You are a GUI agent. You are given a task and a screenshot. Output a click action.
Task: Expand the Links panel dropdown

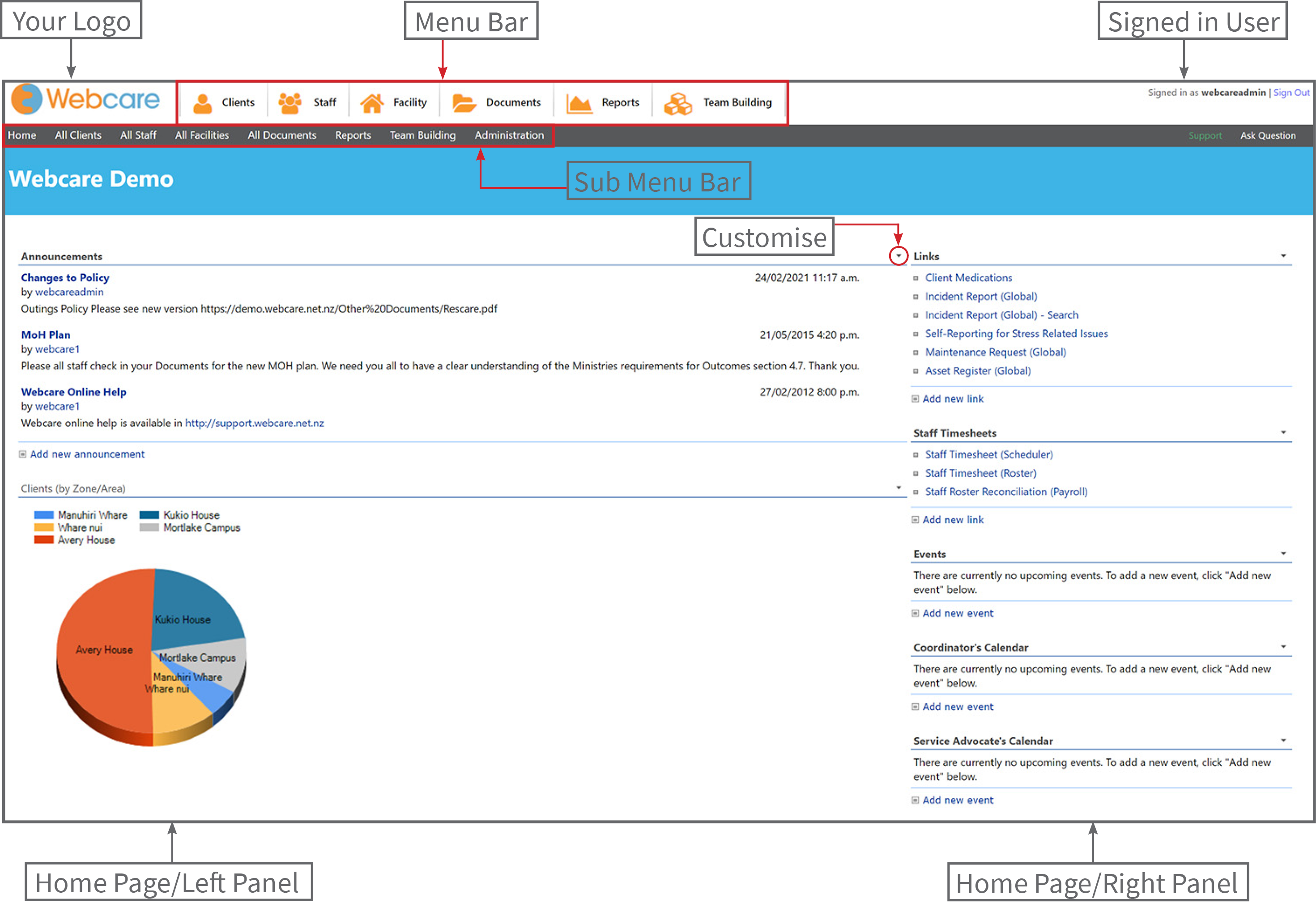1283,256
